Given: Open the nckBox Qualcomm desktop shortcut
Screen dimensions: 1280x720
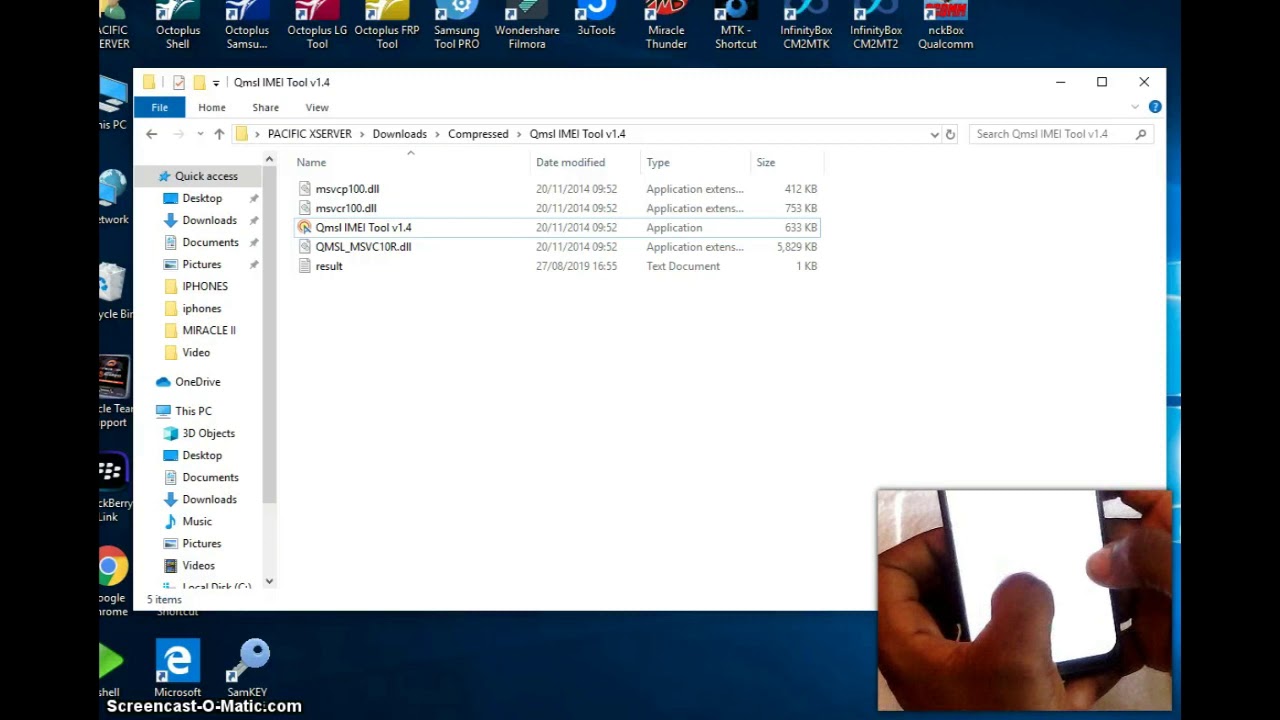Looking at the screenshot, I should tap(946, 26).
